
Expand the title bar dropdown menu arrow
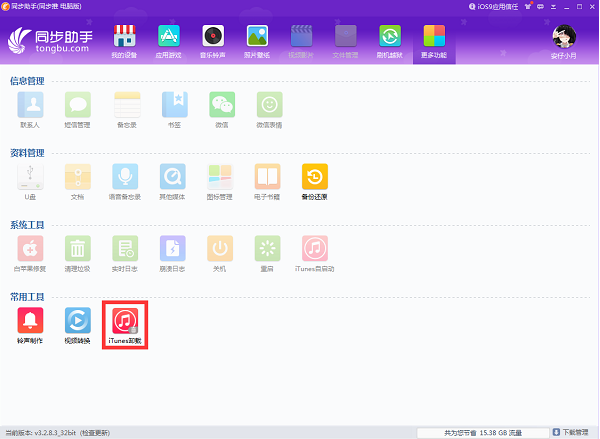pyautogui.click(x=553, y=7)
